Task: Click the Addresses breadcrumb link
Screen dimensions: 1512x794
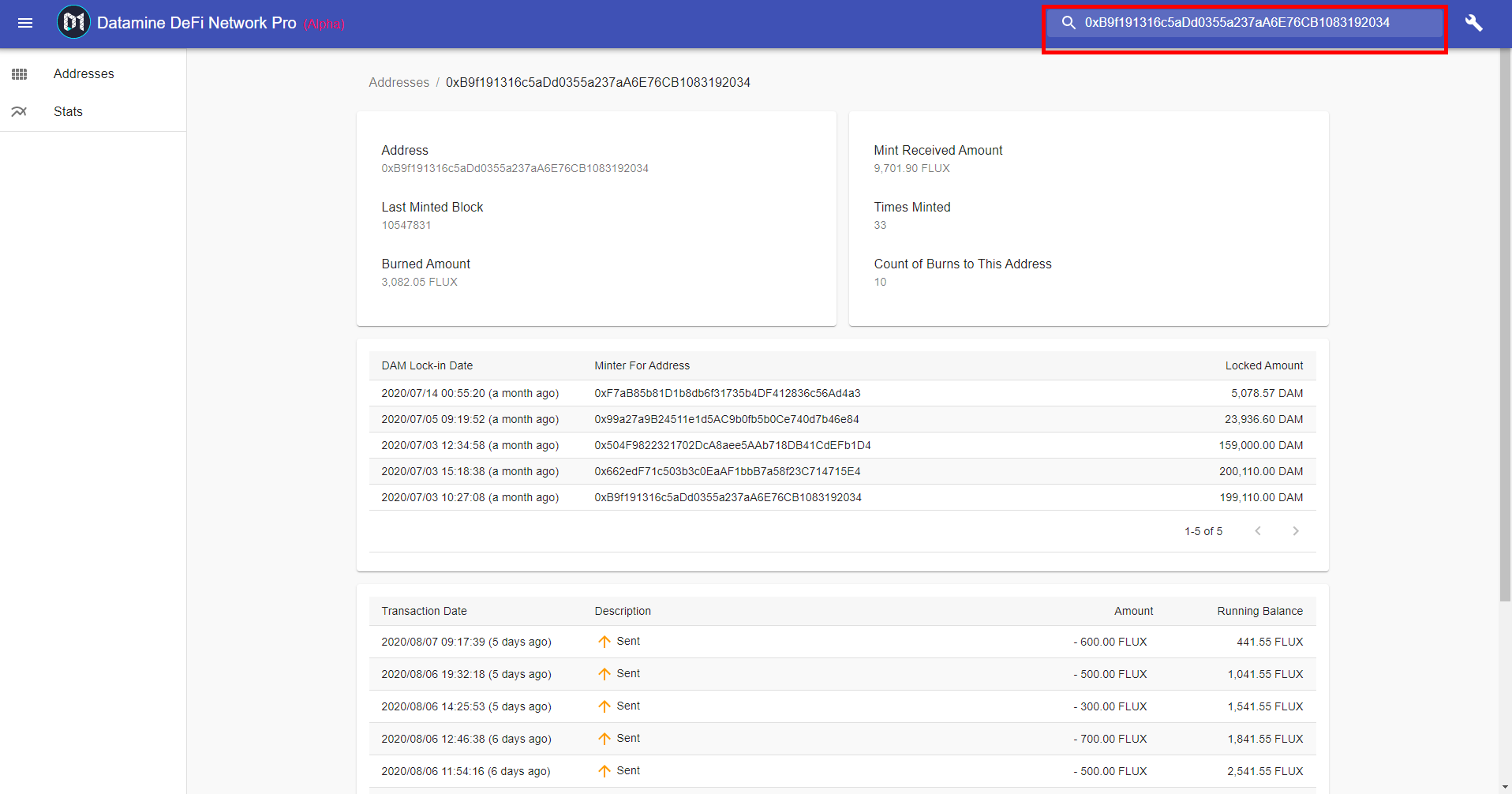Action: [399, 83]
